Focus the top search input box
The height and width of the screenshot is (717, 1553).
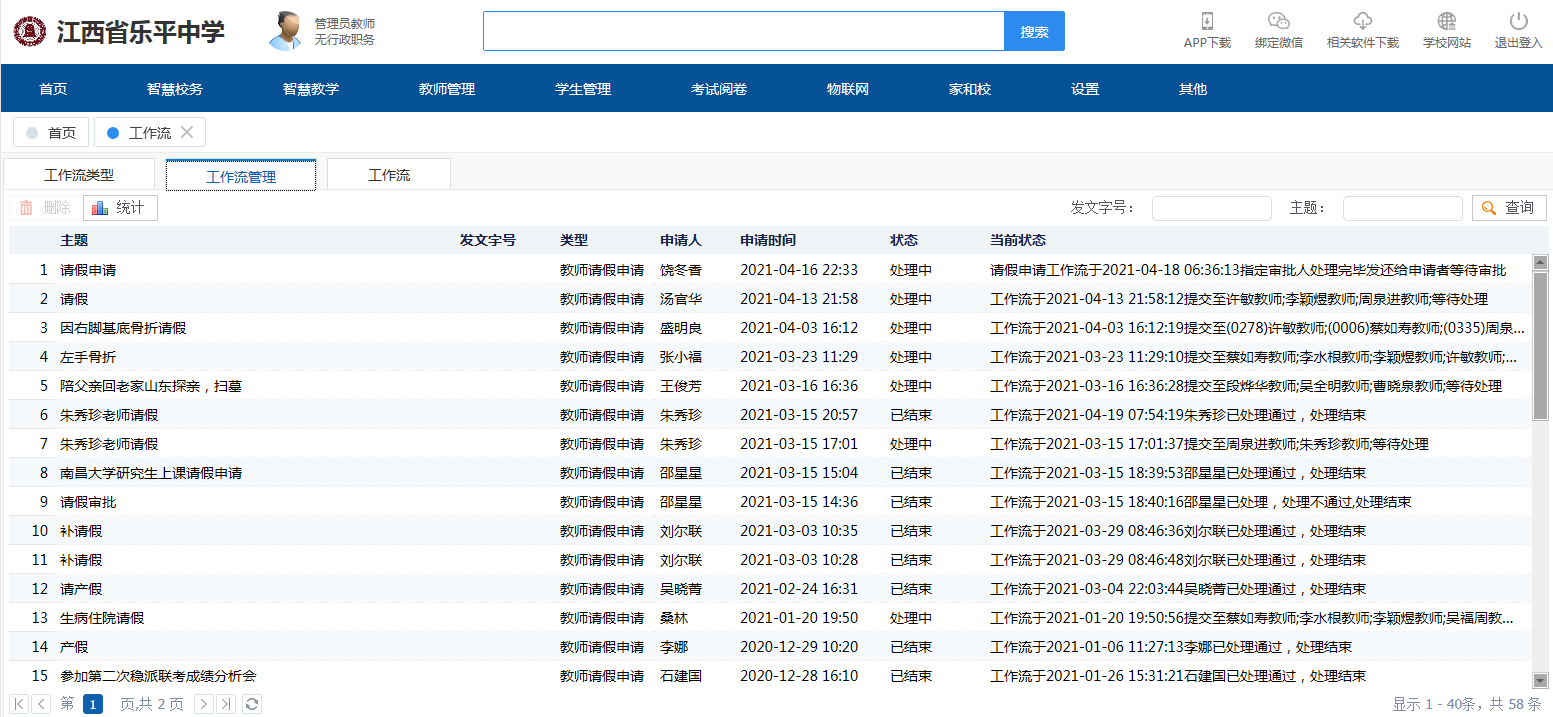point(743,31)
